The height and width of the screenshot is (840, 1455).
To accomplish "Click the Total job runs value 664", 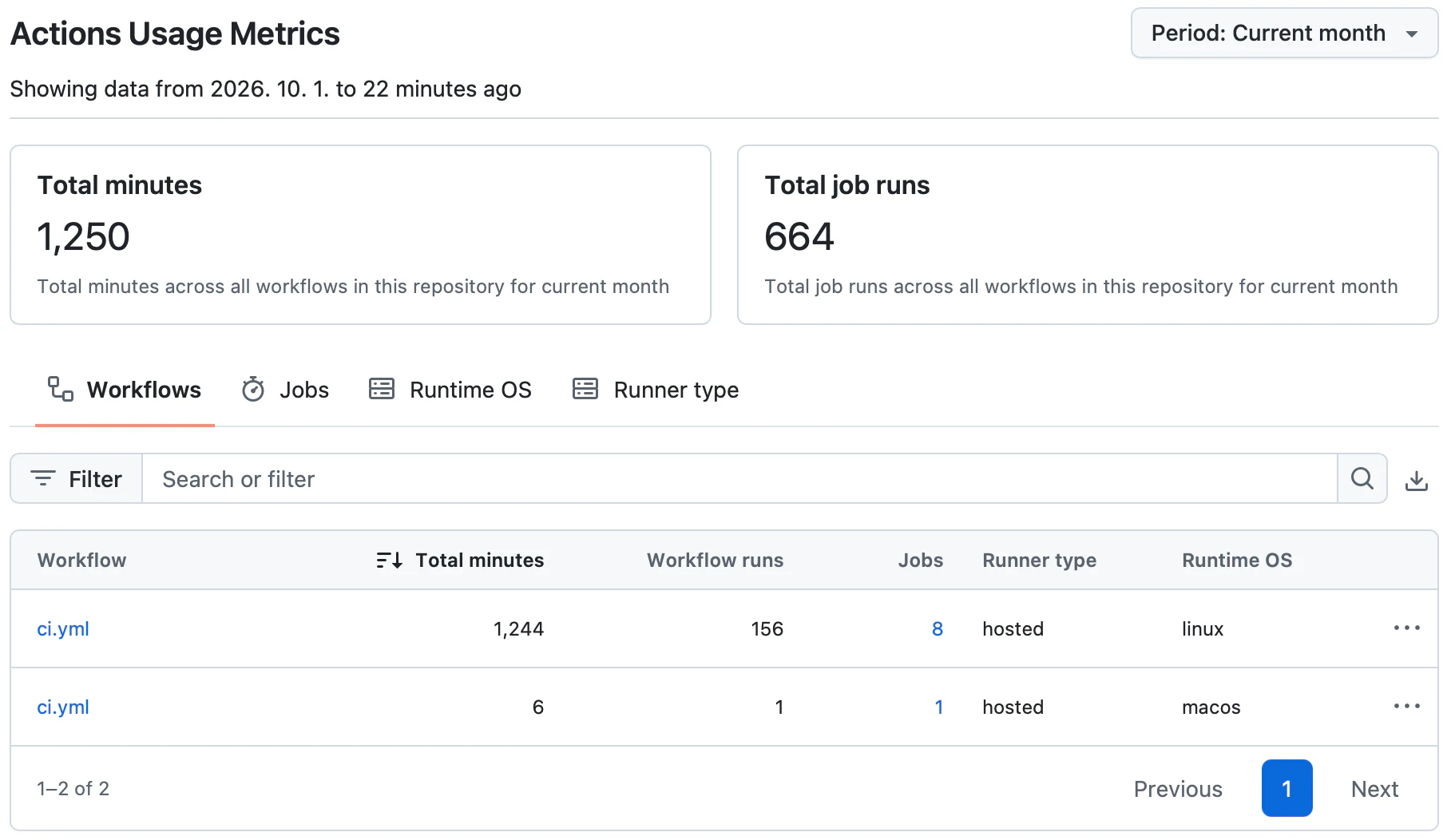I will (799, 237).
